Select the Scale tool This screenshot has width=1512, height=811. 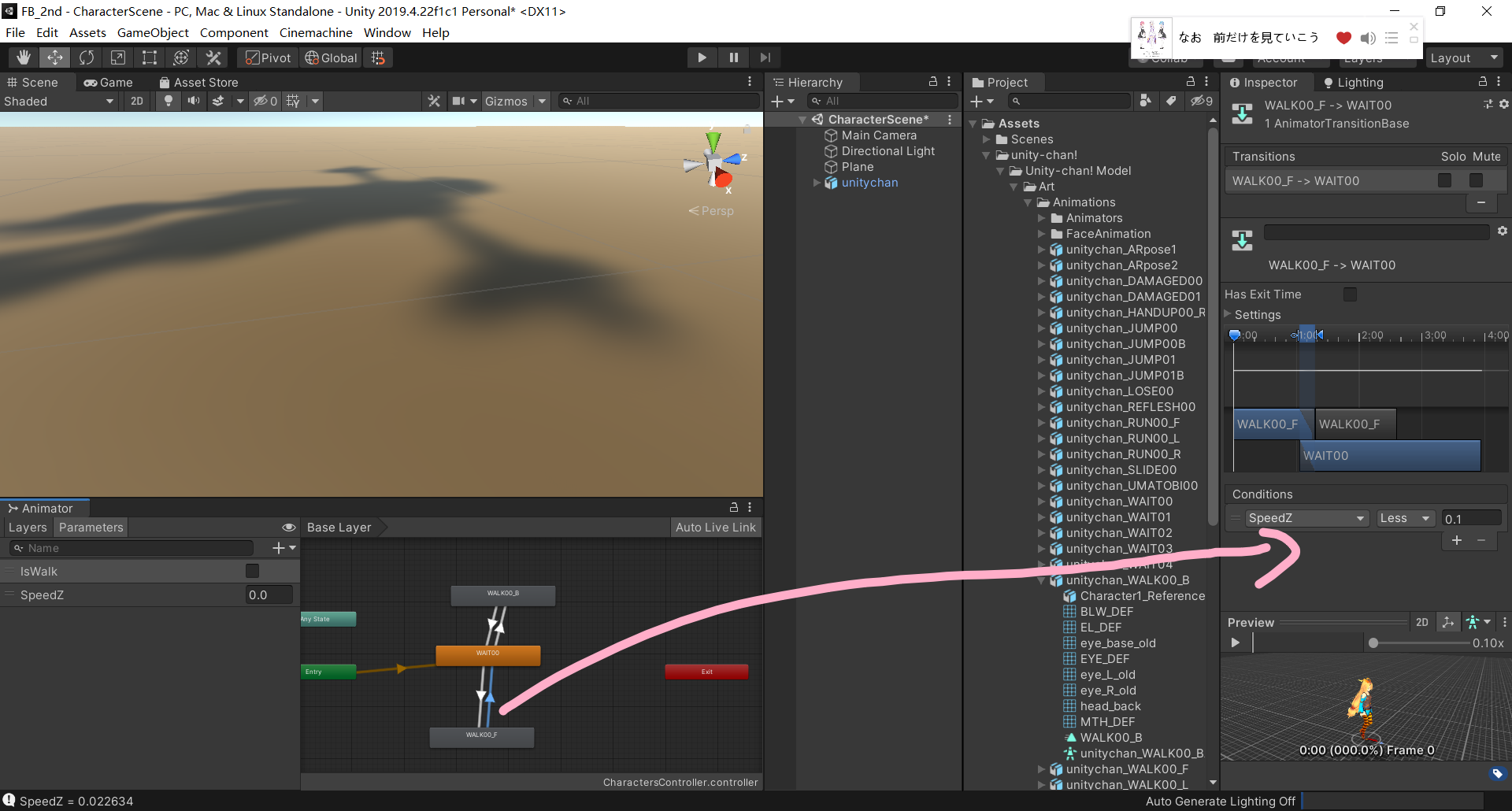click(118, 57)
